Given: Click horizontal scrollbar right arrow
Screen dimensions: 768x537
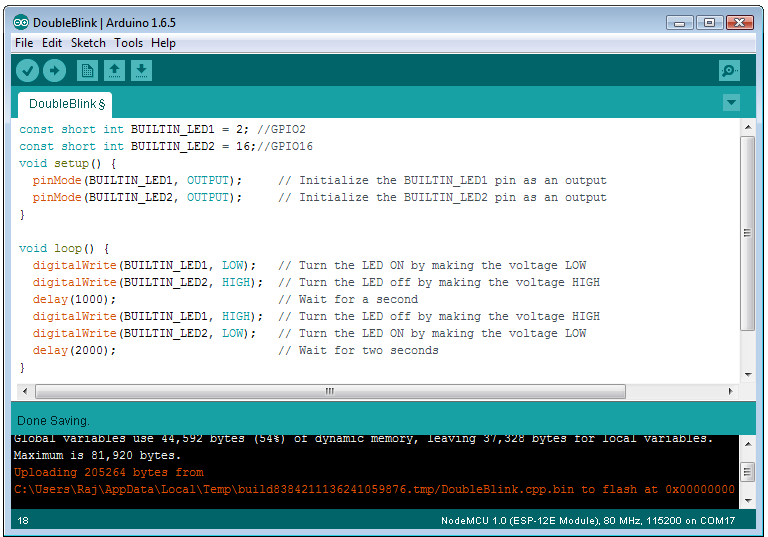Looking at the screenshot, I should tap(731, 391).
